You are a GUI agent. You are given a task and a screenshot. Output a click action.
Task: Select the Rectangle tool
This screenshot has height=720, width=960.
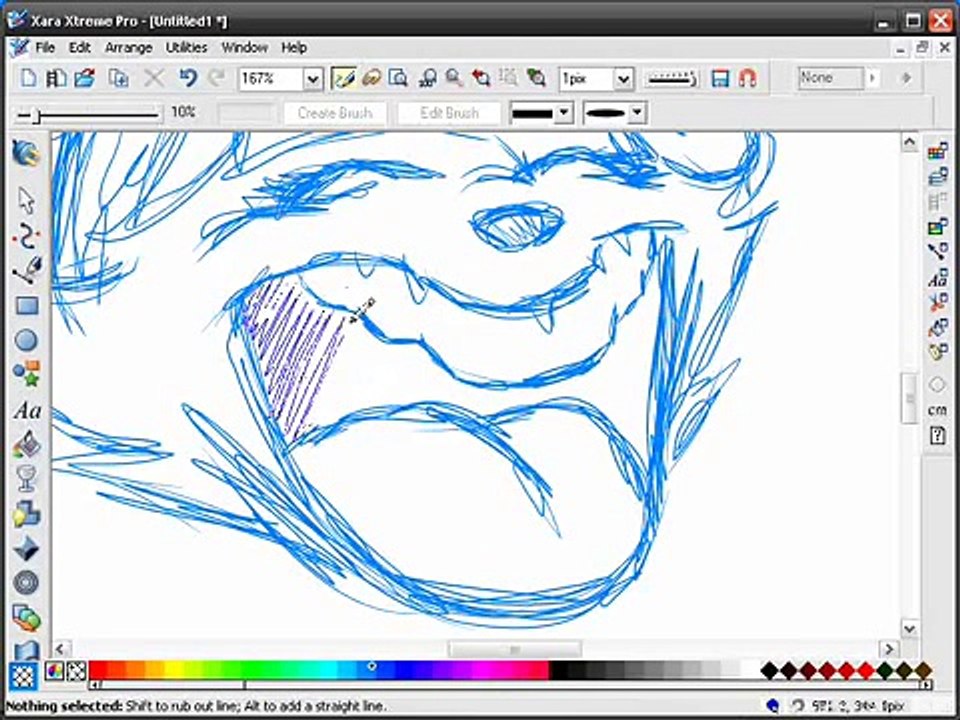(x=26, y=306)
